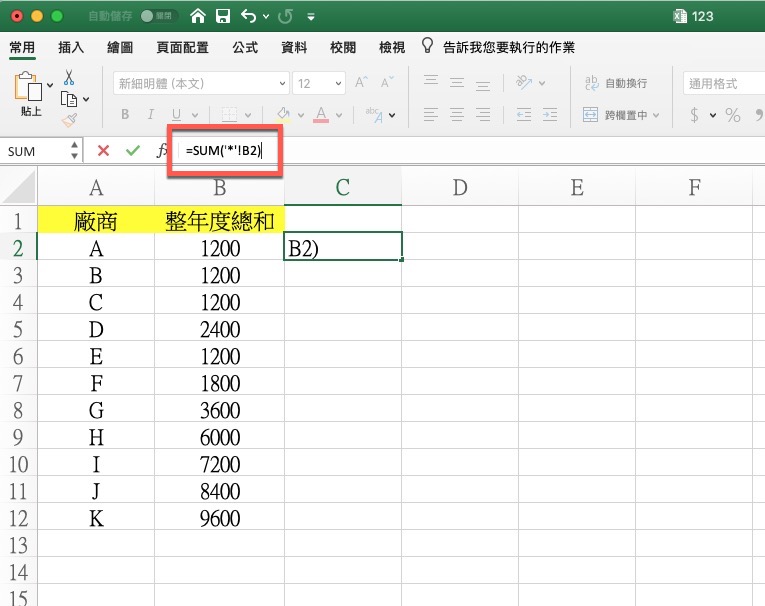Confirm formula with the green checkmark
Screen dimensions: 765x606
[x=132, y=150]
